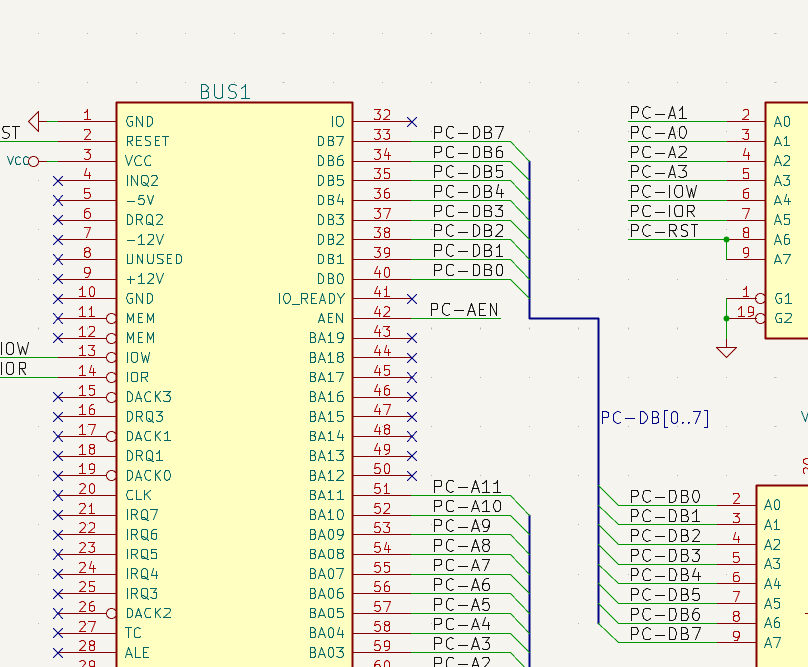Screen dimensions: 808x667
Task: Click the no-connect marker on the INQ2 pin
Action: pyautogui.click(x=59, y=180)
